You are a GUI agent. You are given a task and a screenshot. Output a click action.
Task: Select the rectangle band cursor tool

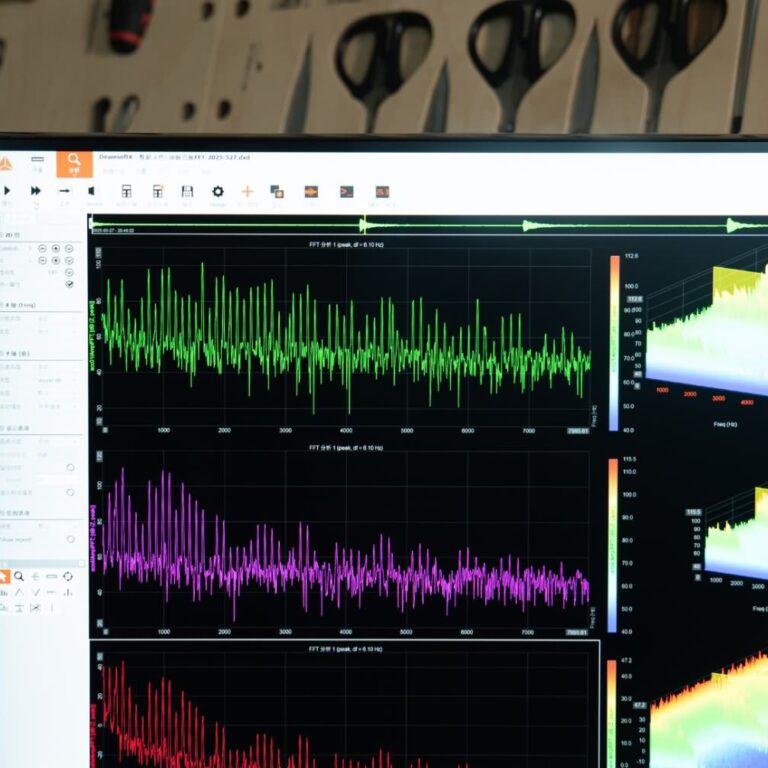pyautogui.click(x=51, y=577)
